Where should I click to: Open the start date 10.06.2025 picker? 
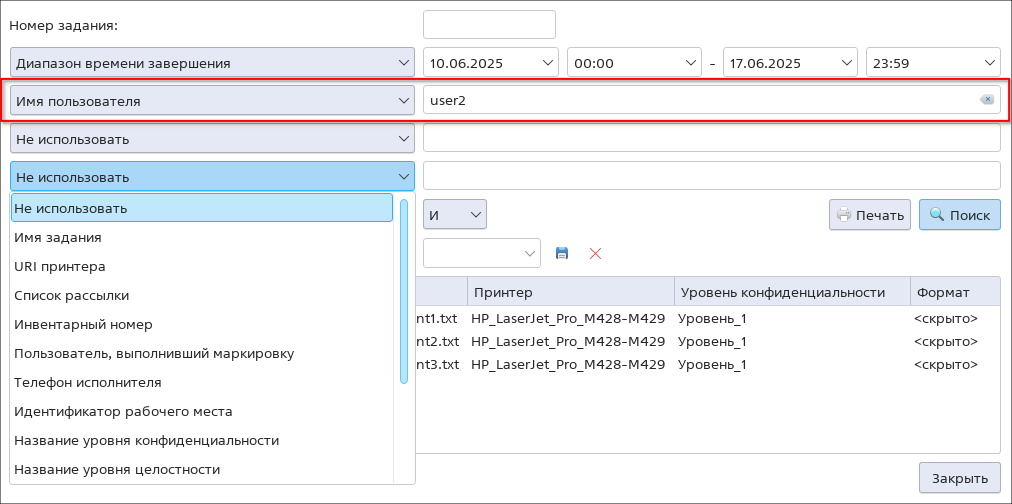tap(490, 63)
